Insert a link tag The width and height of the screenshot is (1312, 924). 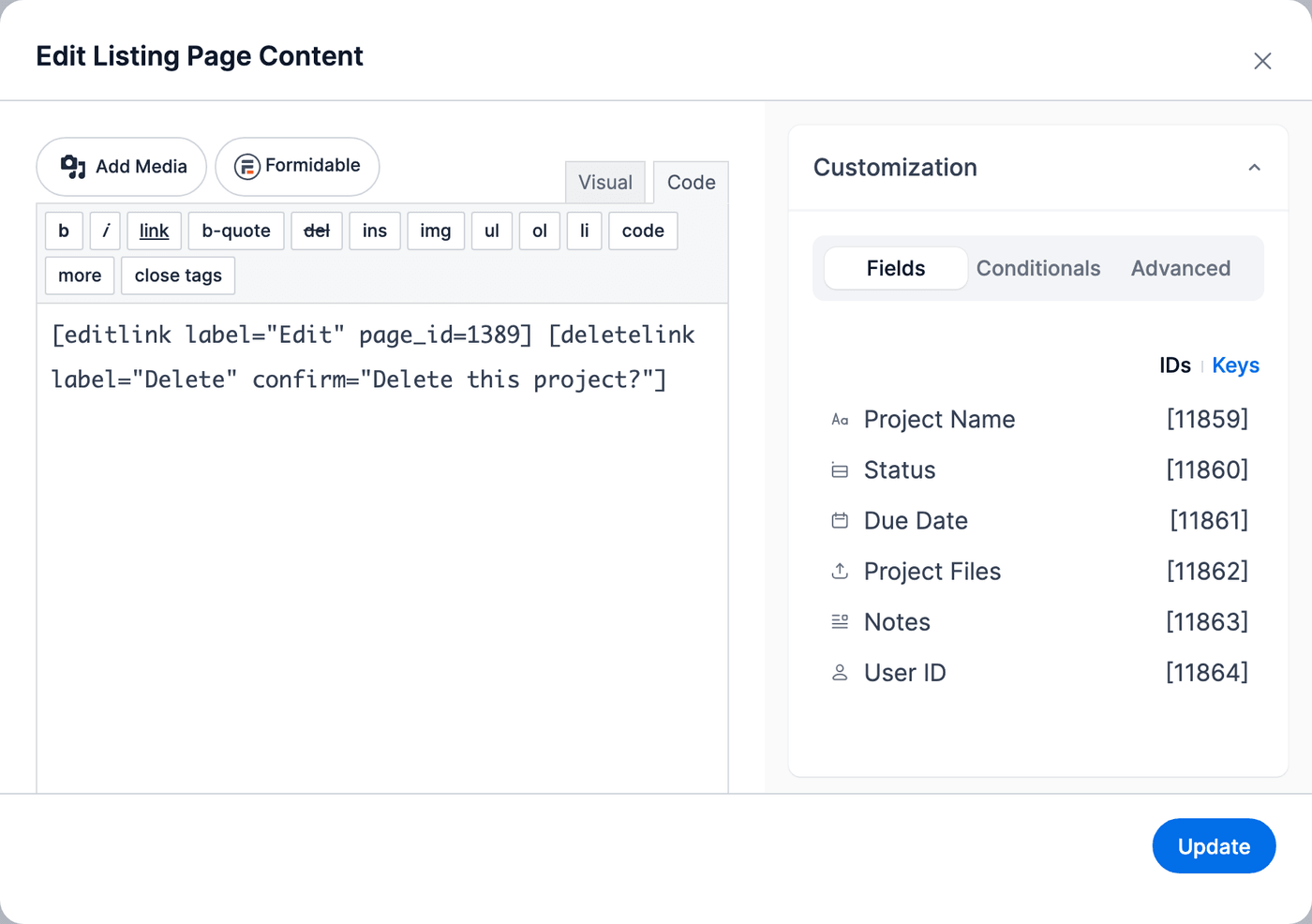pyautogui.click(x=154, y=231)
